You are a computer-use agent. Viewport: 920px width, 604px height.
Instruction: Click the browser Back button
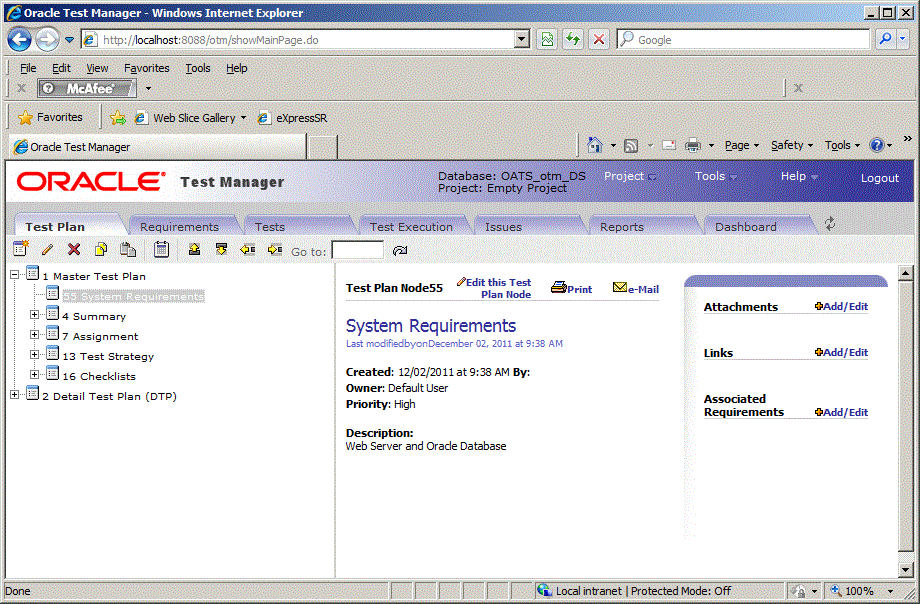(x=19, y=40)
